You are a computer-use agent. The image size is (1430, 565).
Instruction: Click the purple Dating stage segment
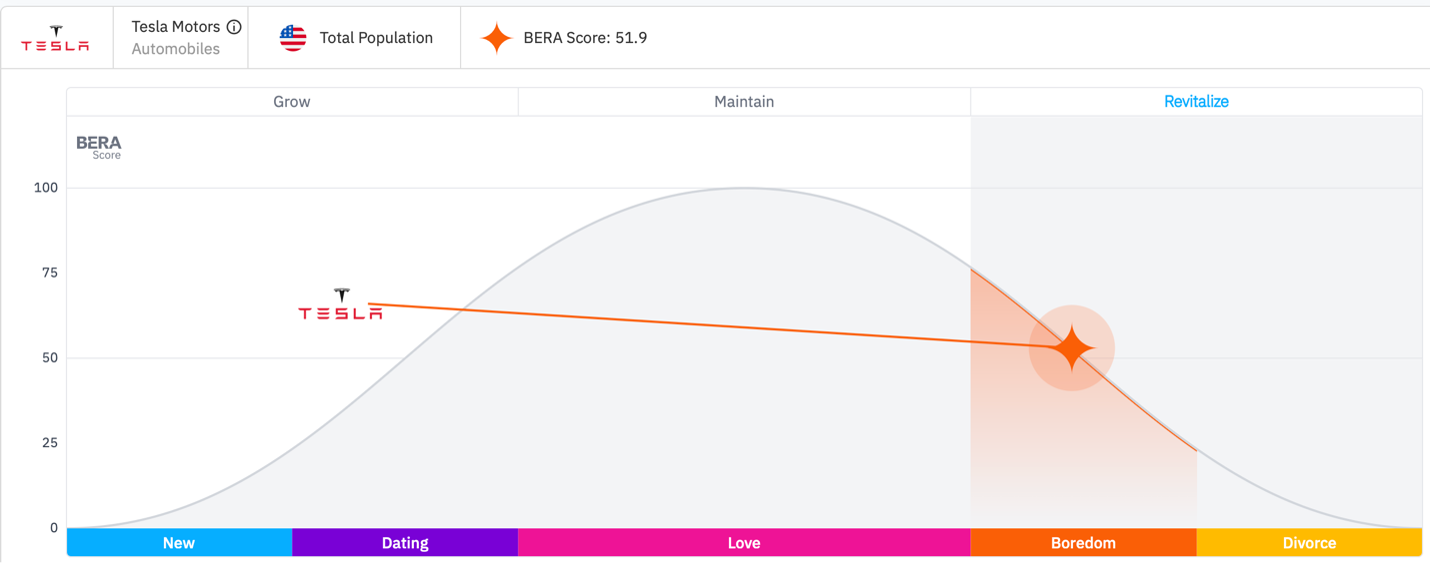pyautogui.click(x=405, y=543)
